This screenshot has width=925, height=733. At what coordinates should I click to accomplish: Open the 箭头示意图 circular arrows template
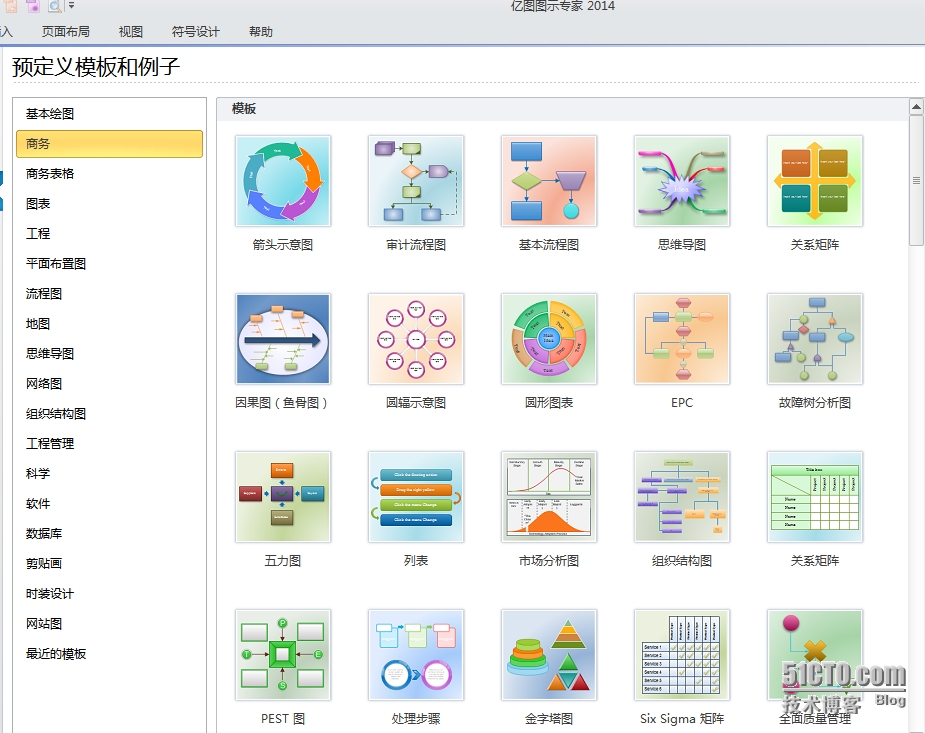tap(283, 181)
